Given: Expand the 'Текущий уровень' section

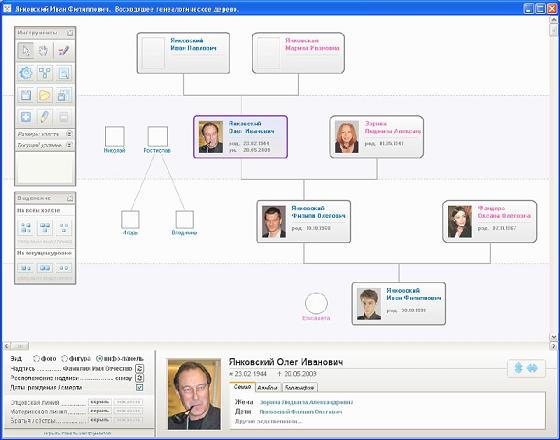Looking at the screenshot, I should [69, 145].
